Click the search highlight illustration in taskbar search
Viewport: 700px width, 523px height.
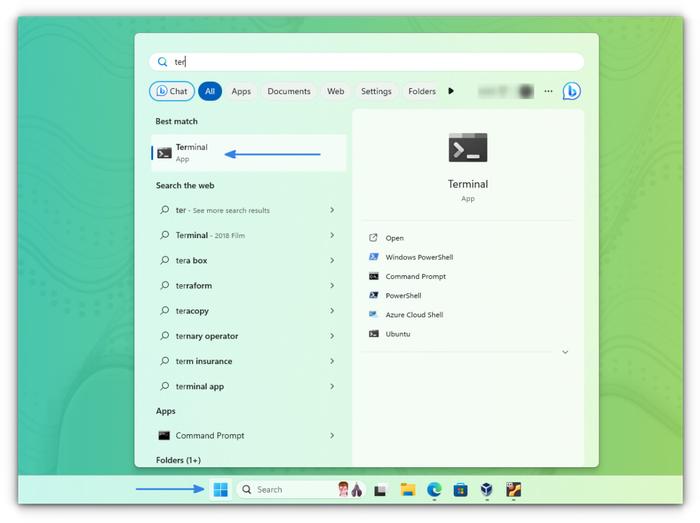click(x=350, y=490)
